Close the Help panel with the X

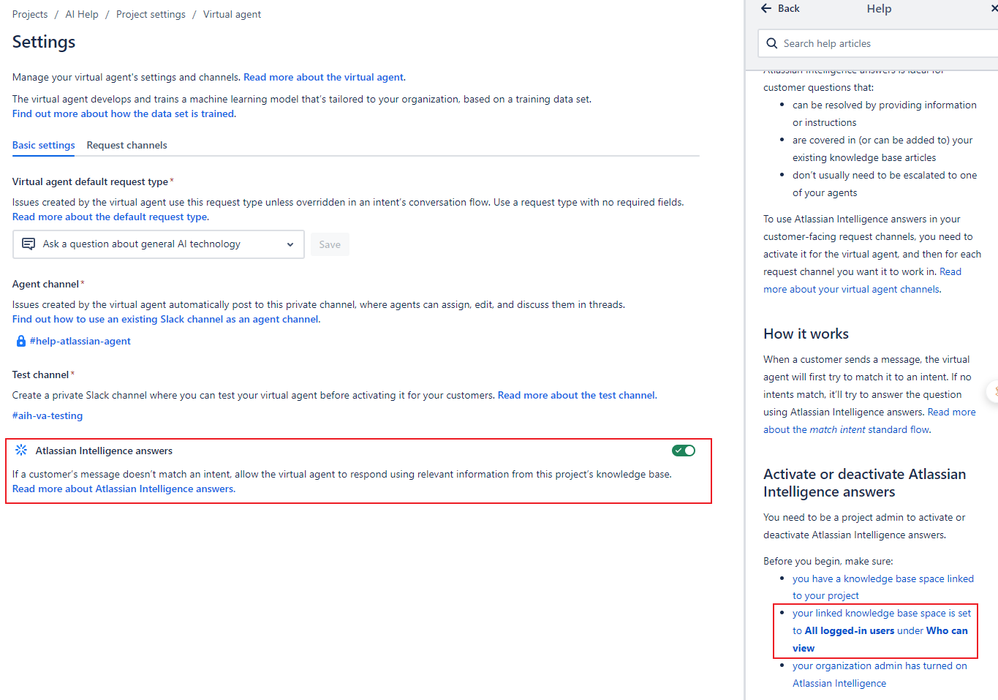point(994,8)
